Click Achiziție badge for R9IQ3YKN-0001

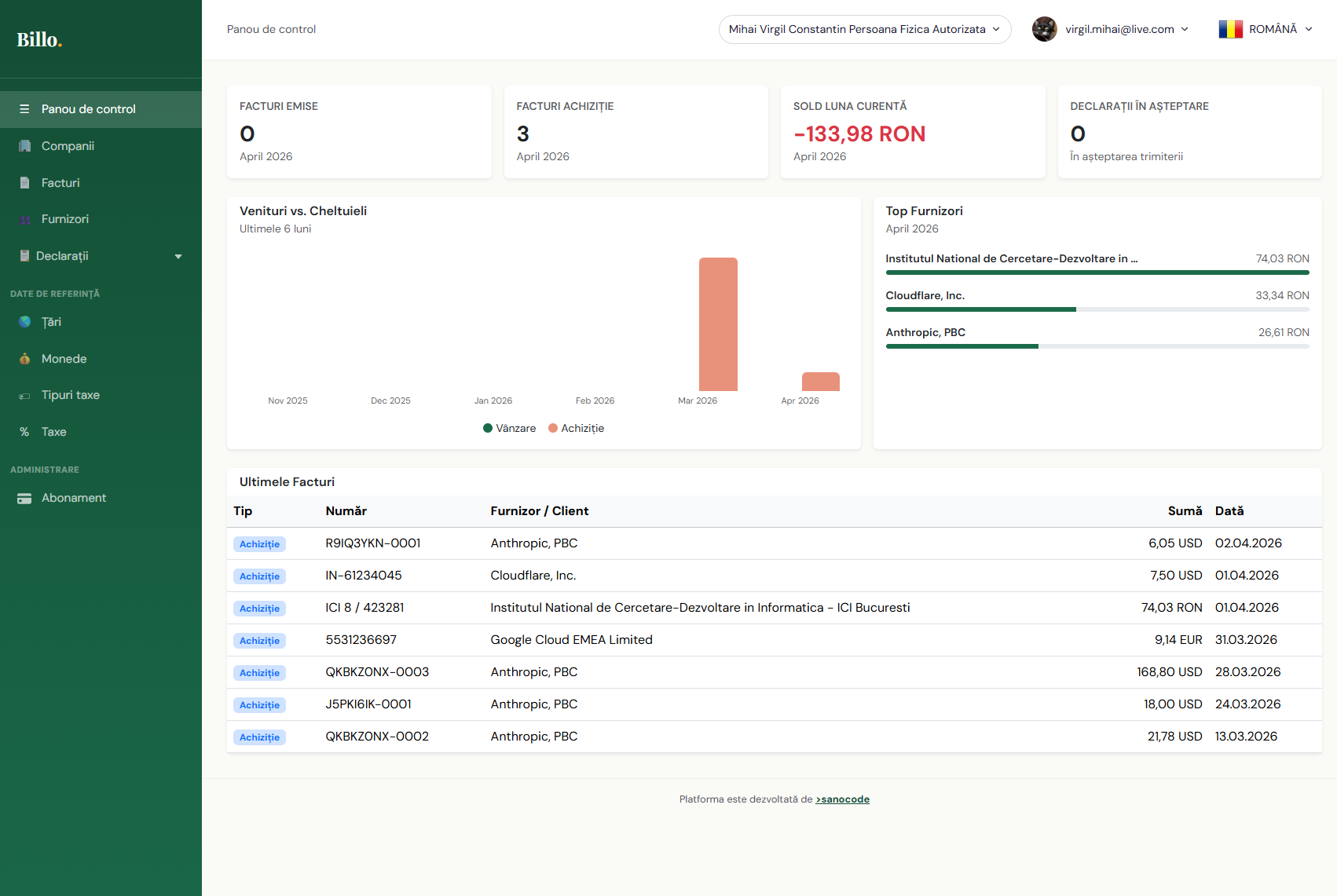[x=259, y=544]
